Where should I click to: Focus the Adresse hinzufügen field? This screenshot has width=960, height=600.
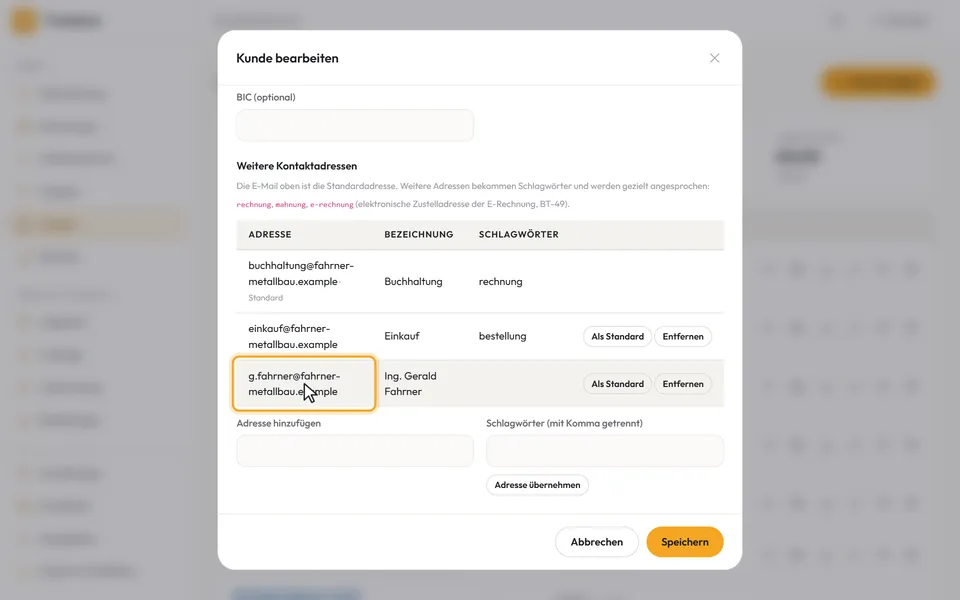point(355,451)
